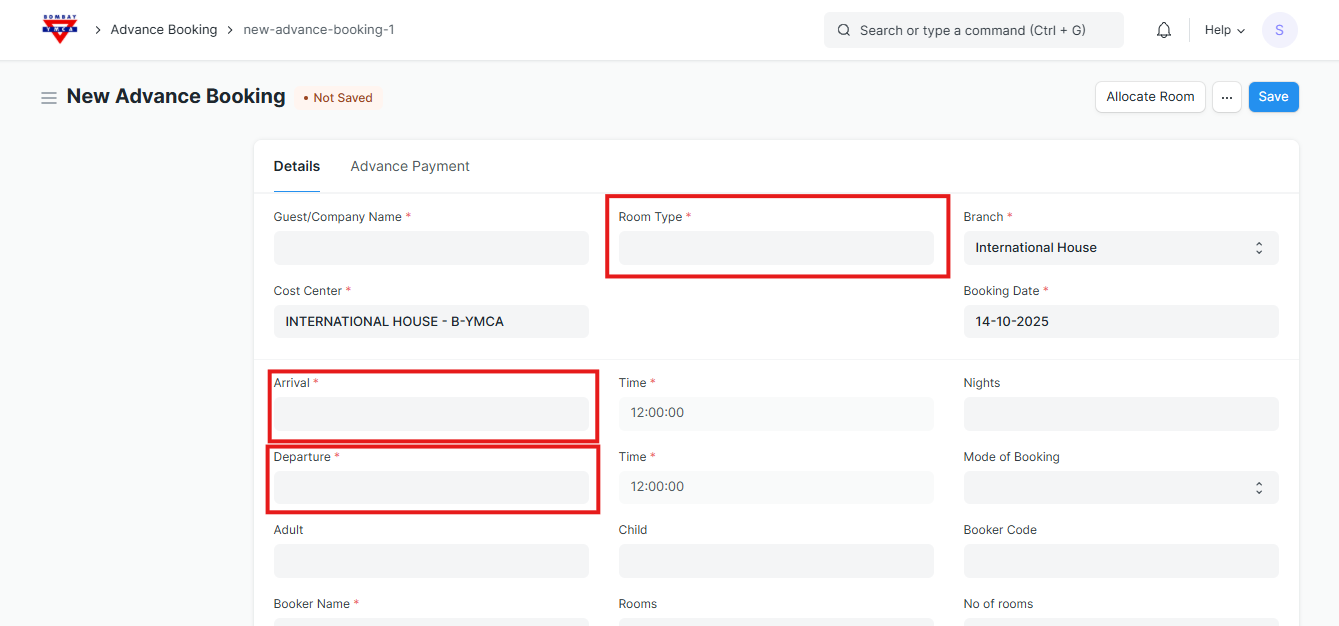This screenshot has height=626, width=1339.
Task: Open the notifications bell icon
Action: tap(1163, 30)
